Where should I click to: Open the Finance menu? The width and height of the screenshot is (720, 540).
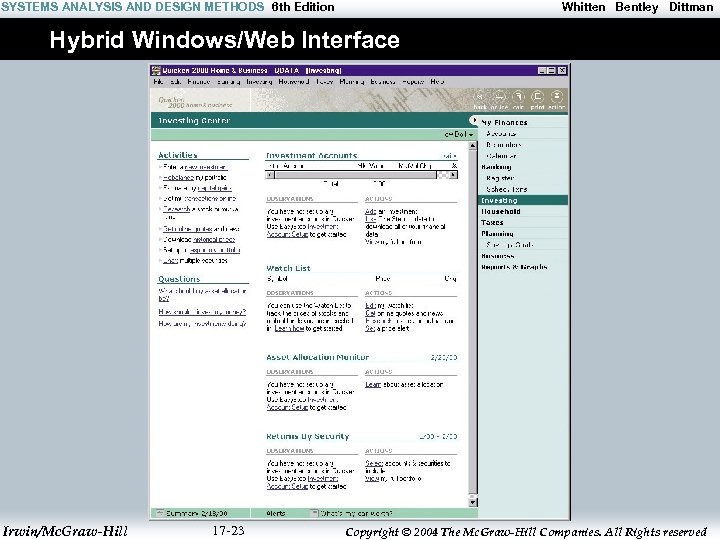(x=199, y=82)
